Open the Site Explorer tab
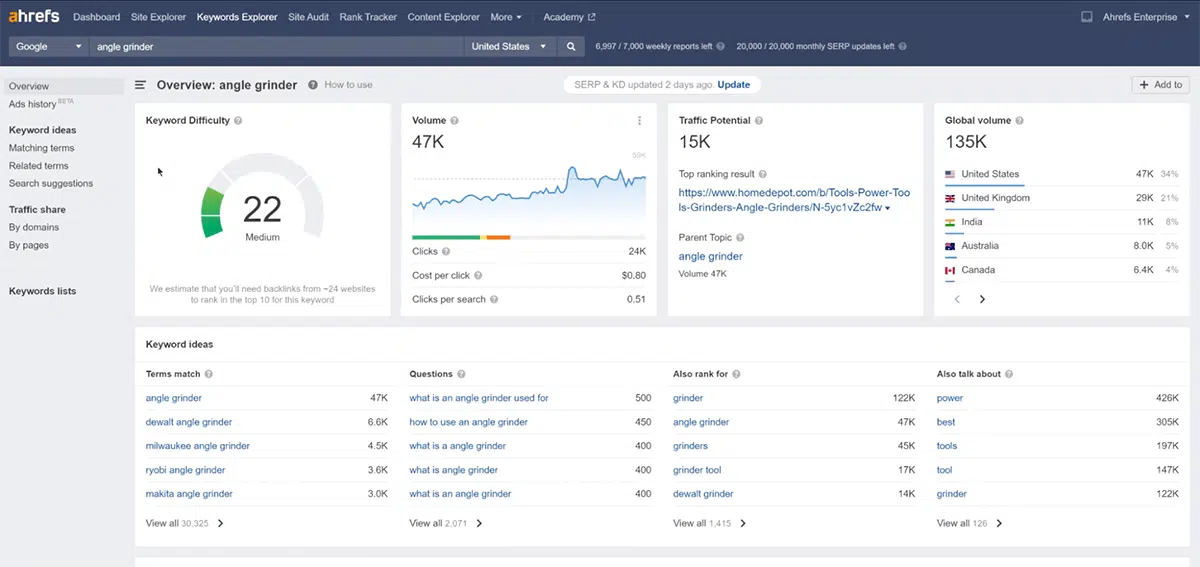Image resolution: width=1200 pixels, height=567 pixels. pos(159,17)
